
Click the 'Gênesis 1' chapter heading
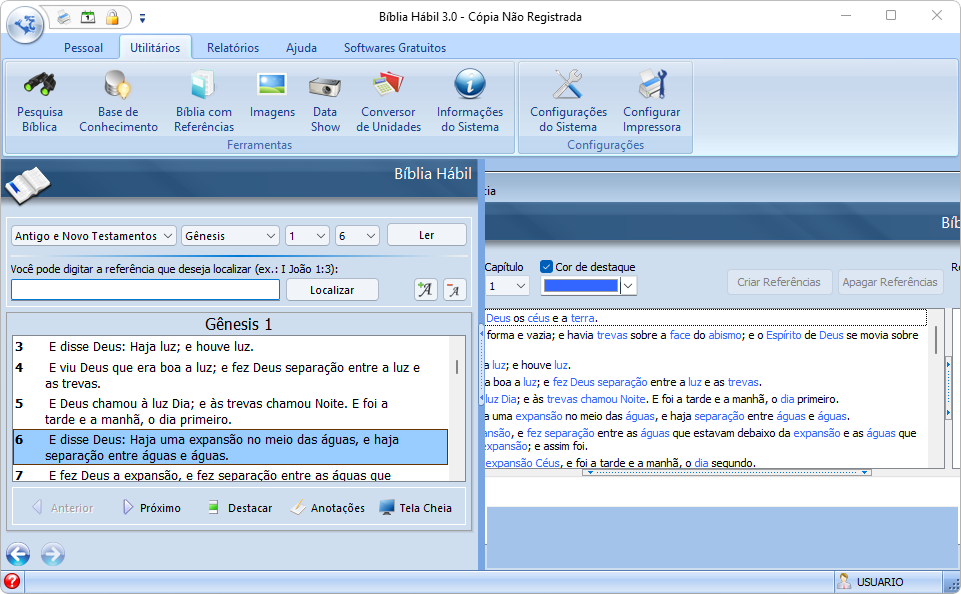pos(238,324)
